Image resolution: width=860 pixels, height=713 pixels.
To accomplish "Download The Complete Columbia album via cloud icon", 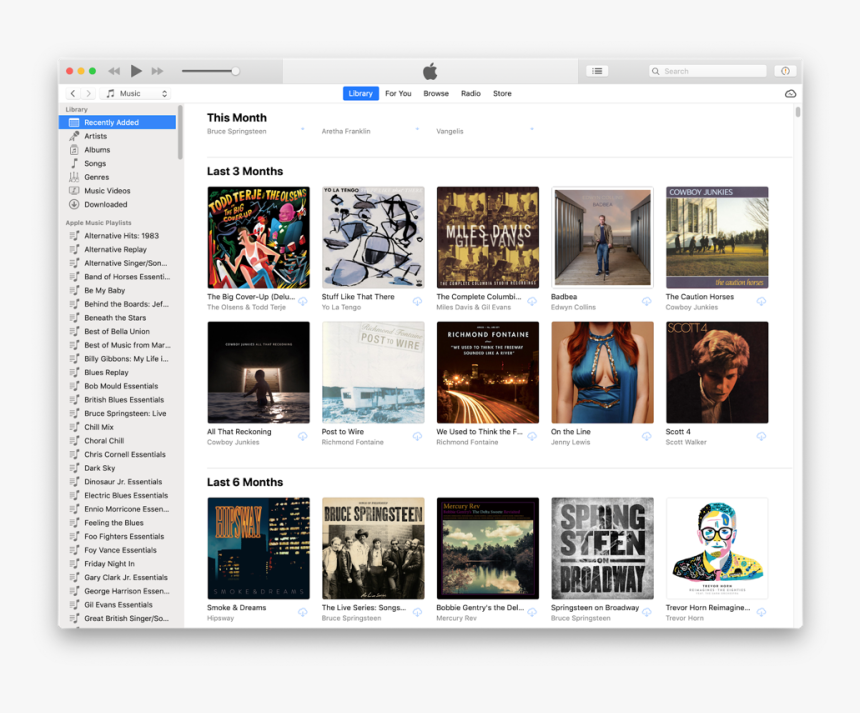I will click(x=532, y=301).
